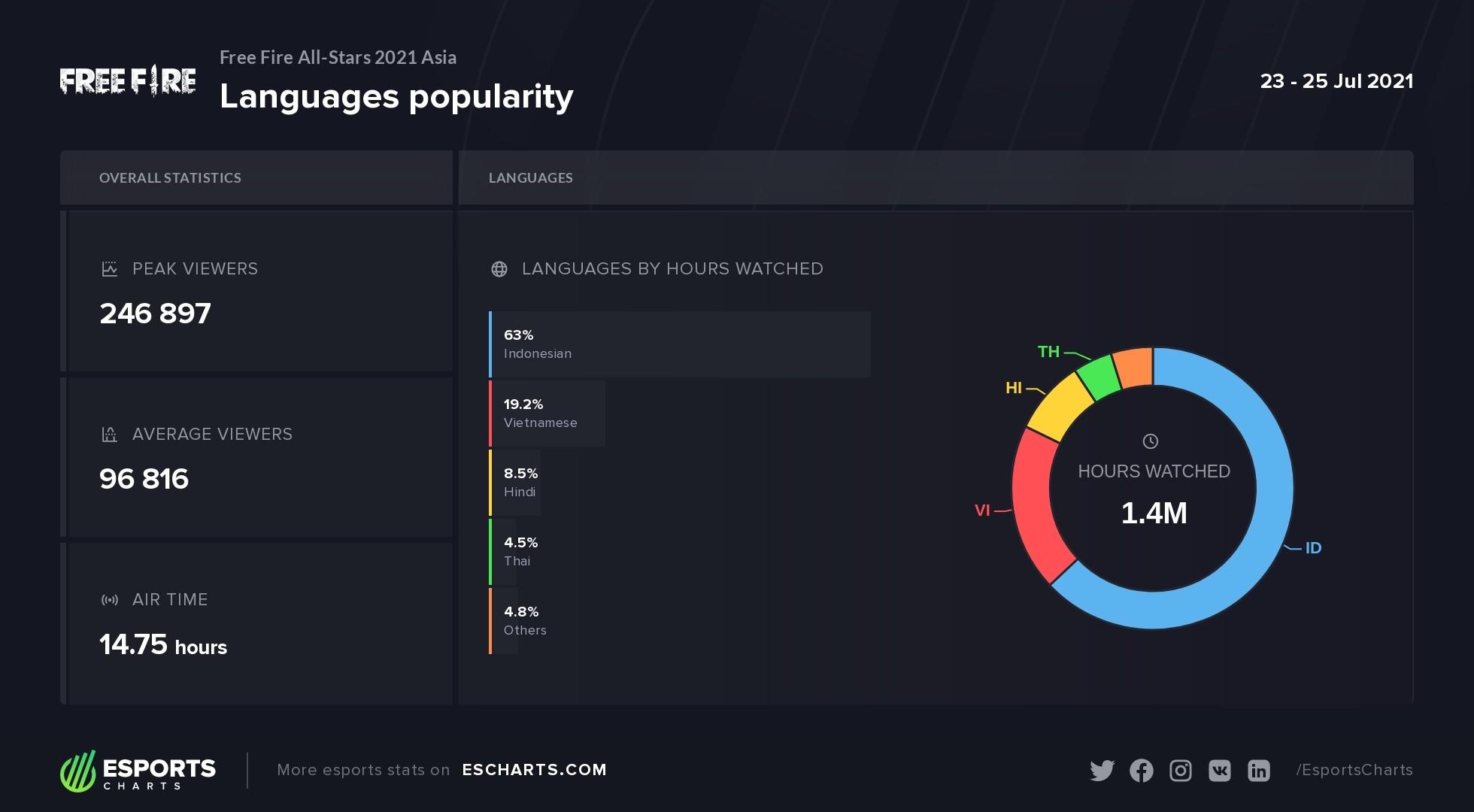Screen dimensions: 1474x812
Task: Select the Languages tab header
Action: click(x=936, y=177)
